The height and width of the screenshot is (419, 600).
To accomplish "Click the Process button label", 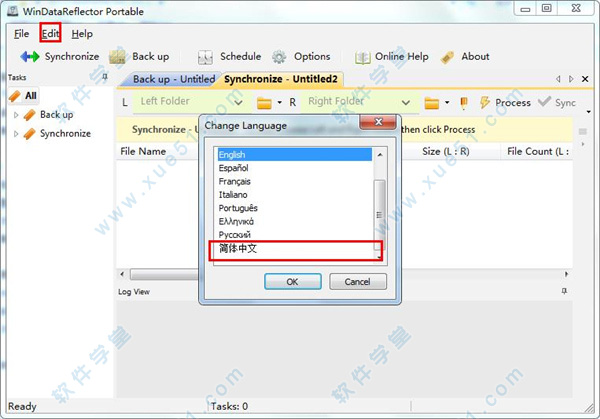I will pos(513,103).
